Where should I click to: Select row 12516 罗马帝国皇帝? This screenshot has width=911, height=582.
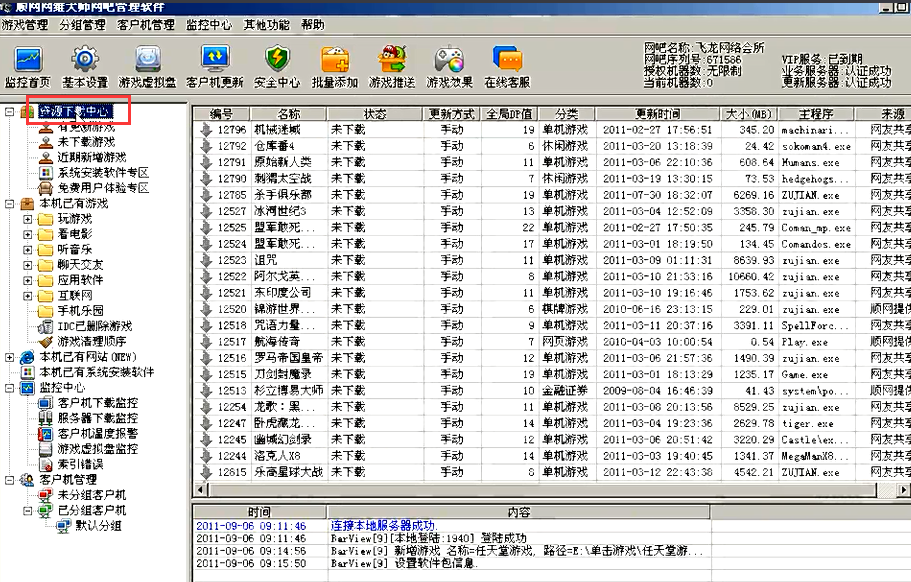[551, 358]
